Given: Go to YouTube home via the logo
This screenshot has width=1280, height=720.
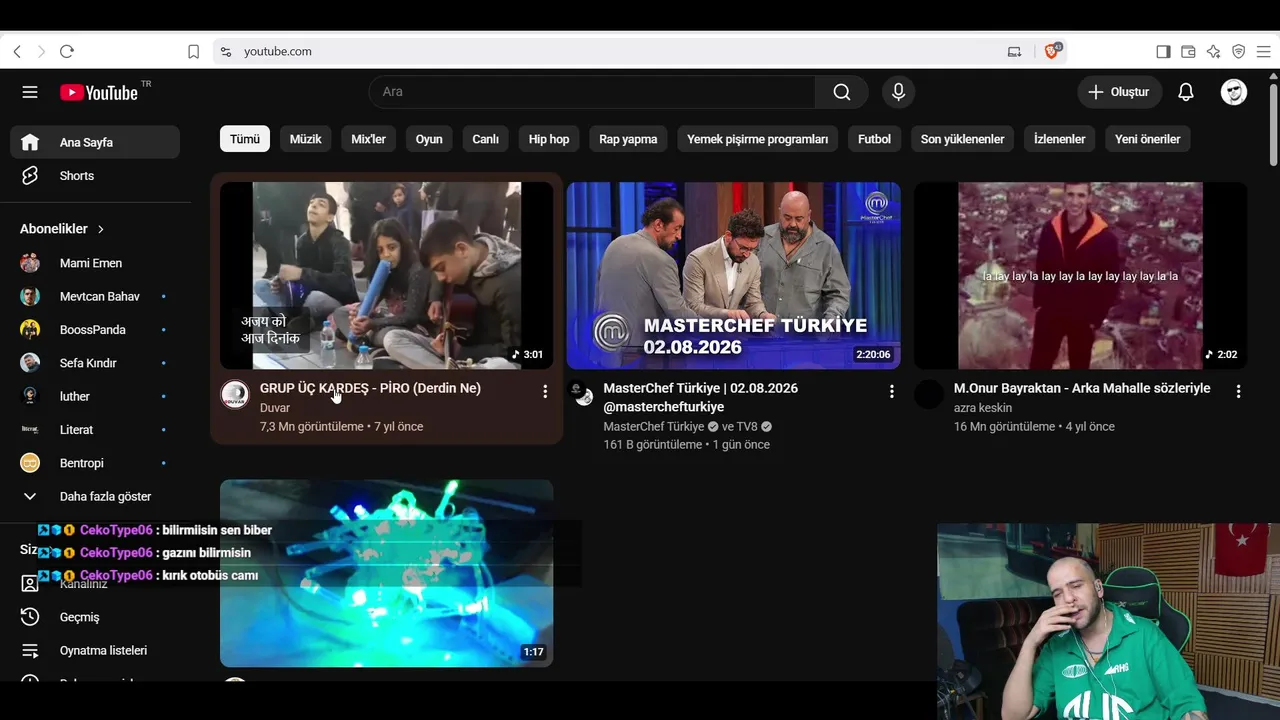Looking at the screenshot, I should (98, 92).
